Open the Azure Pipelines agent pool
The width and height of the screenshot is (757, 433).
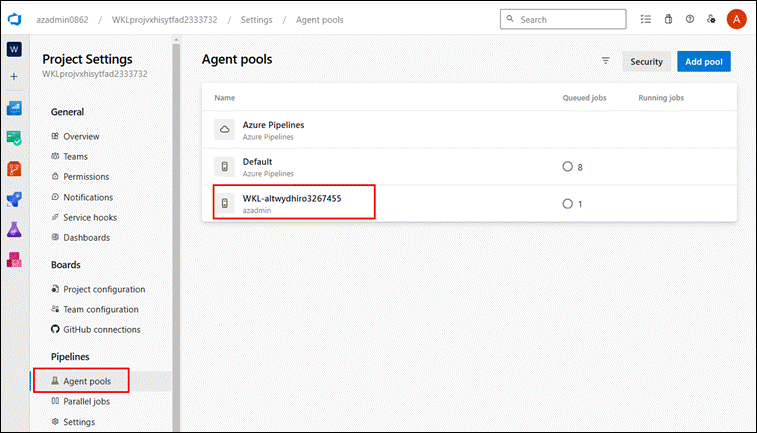469,130
